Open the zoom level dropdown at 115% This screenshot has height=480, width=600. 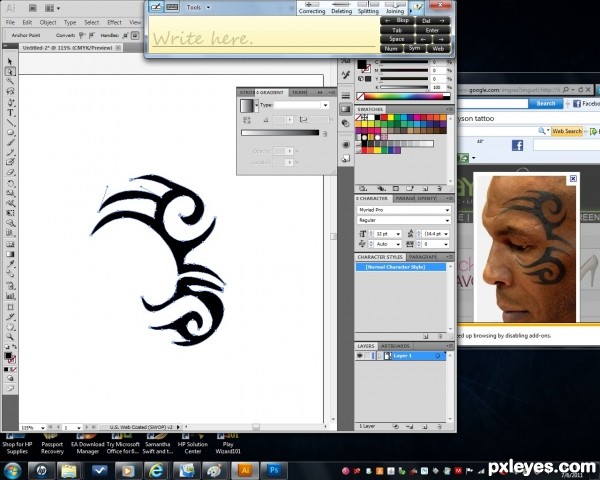[42, 428]
